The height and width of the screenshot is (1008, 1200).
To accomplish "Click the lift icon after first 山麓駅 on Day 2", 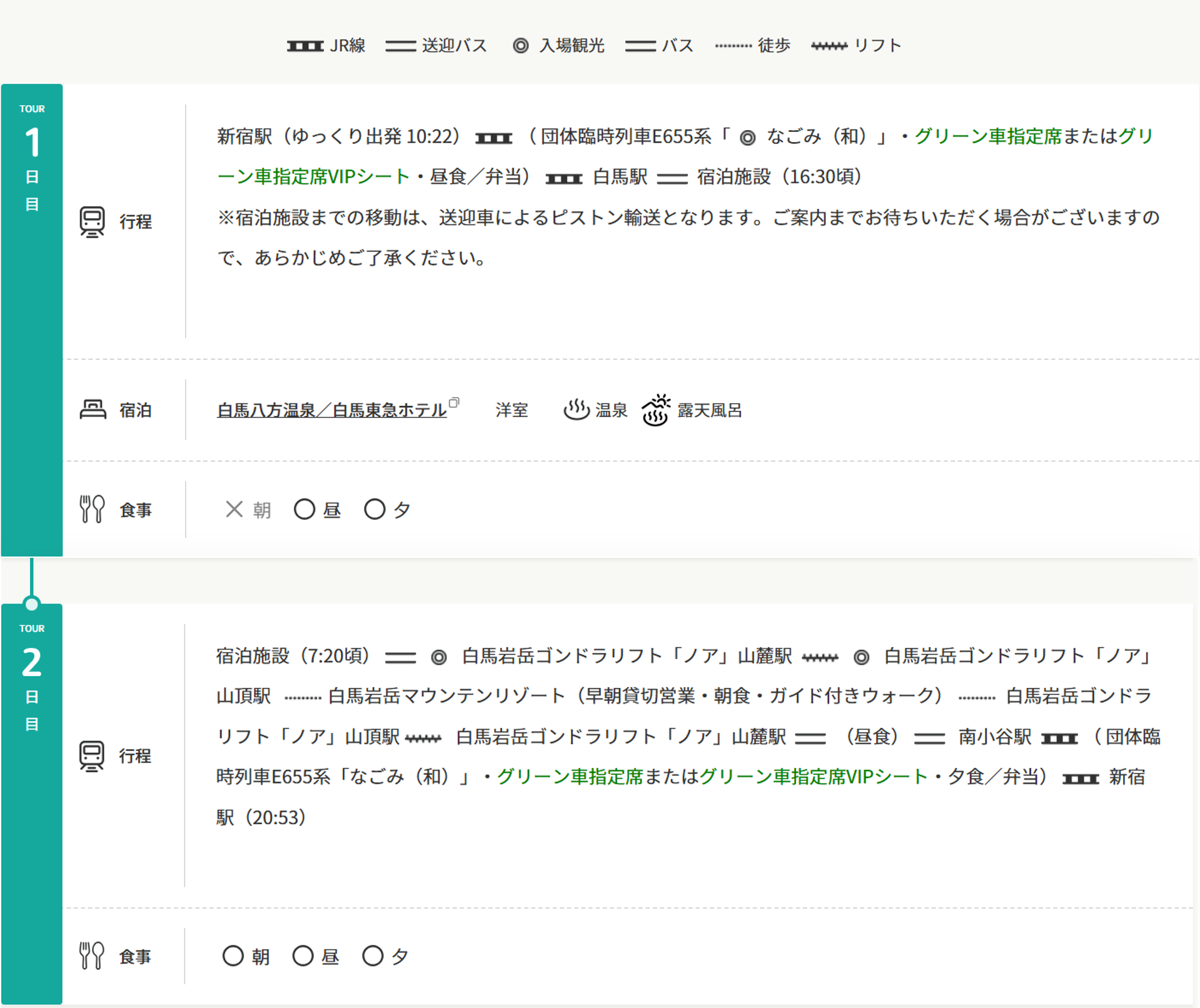I will [820, 657].
